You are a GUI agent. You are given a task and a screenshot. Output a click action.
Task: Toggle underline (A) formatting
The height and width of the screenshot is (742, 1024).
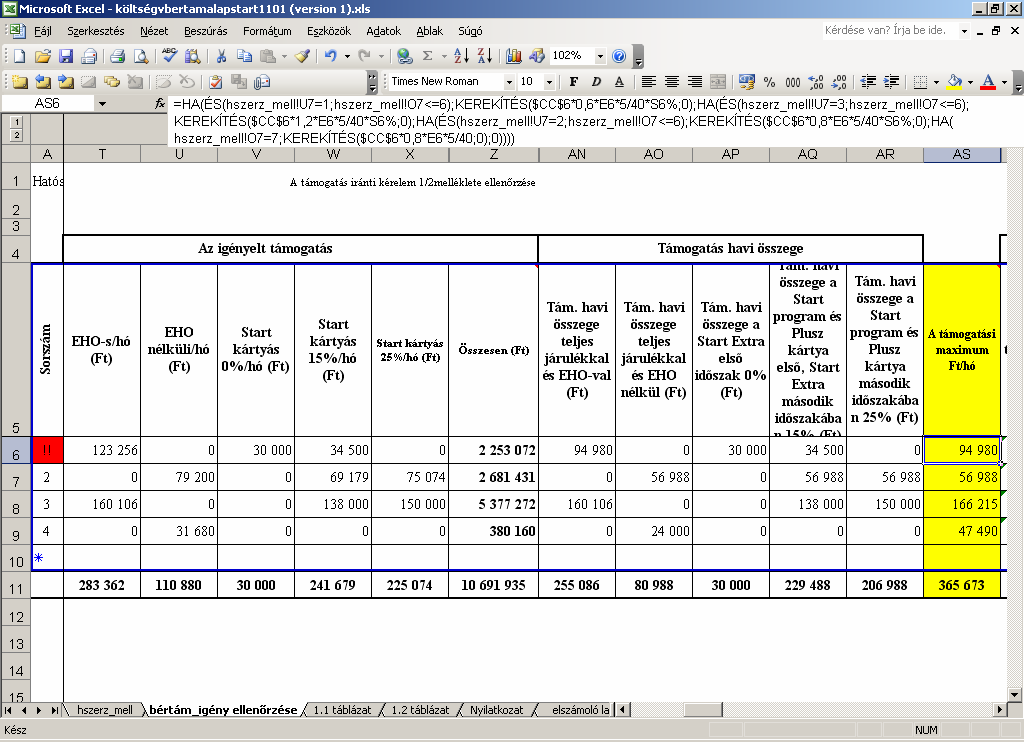pyautogui.click(x=620, y=82)
